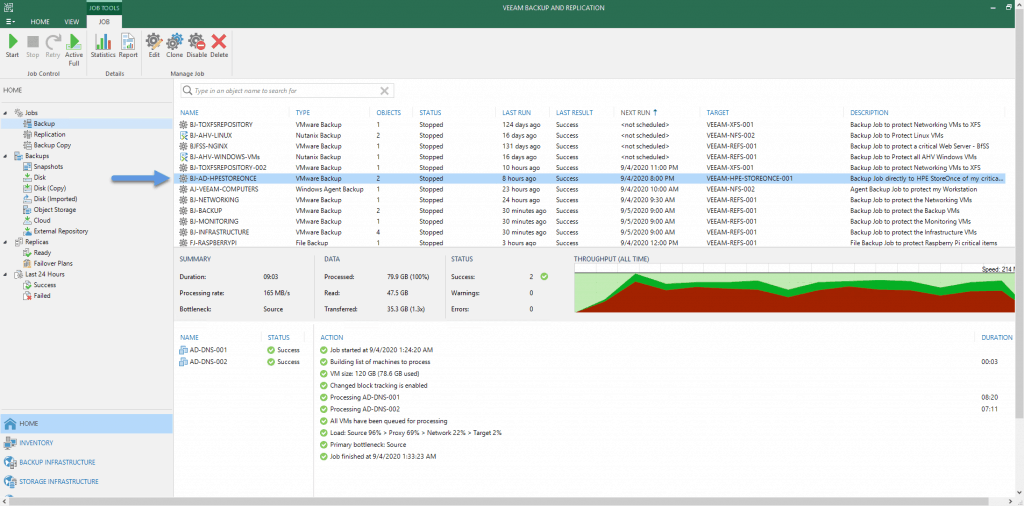Open the main application menu button
1024x506 pixels.
pos(10,22)
